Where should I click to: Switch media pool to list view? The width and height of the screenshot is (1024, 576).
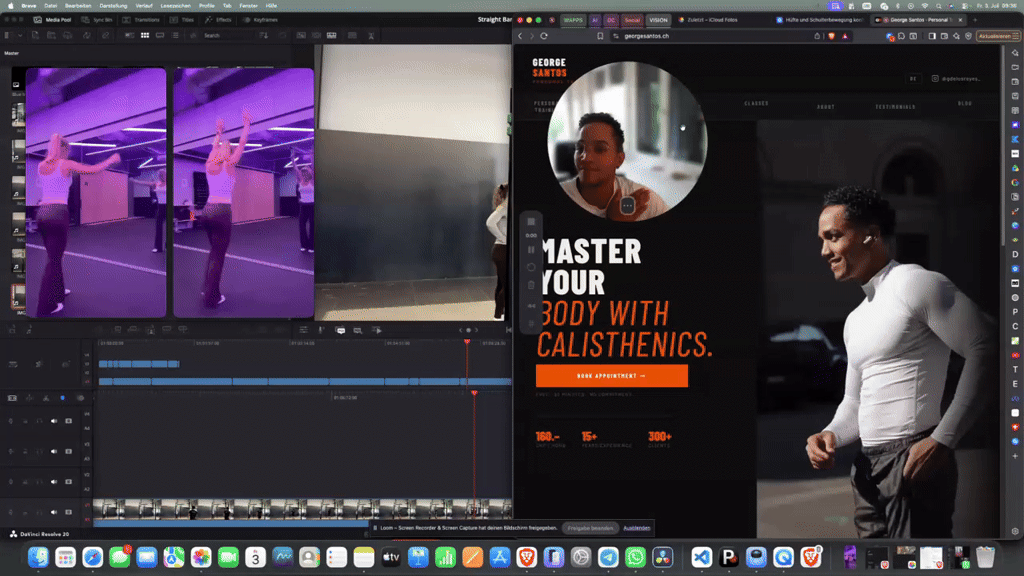coord(175,35)
